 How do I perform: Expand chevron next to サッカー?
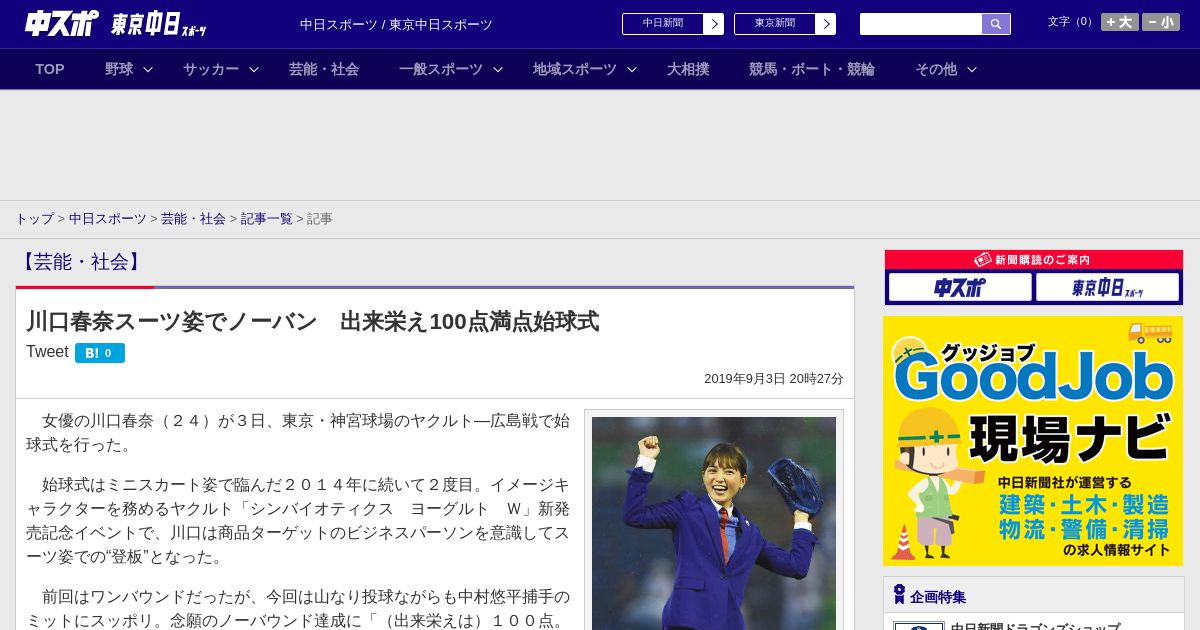coord(254,69)
